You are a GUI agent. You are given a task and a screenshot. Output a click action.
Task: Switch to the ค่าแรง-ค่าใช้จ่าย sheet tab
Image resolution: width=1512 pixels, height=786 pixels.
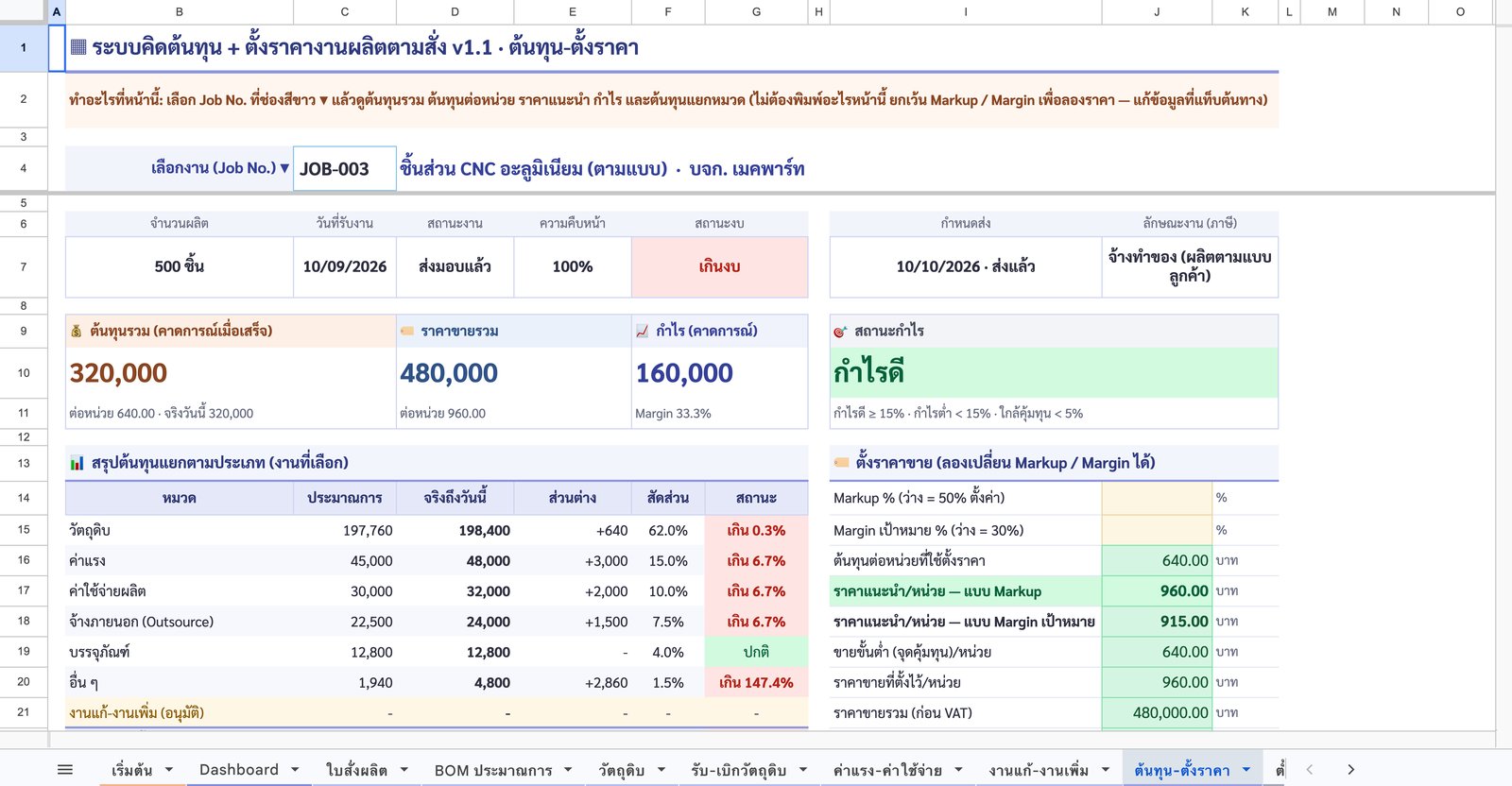[887, 770]
